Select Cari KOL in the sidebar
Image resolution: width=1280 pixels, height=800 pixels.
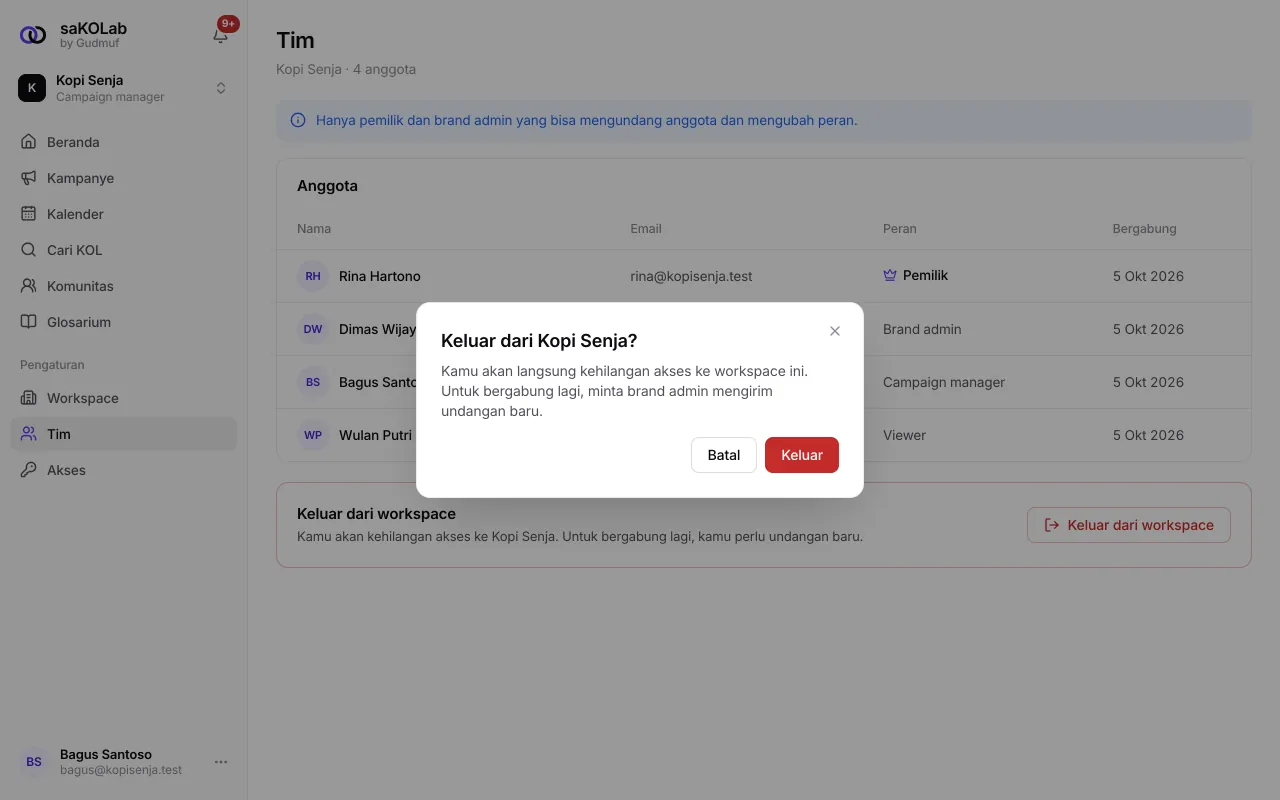tap(124, 250)
